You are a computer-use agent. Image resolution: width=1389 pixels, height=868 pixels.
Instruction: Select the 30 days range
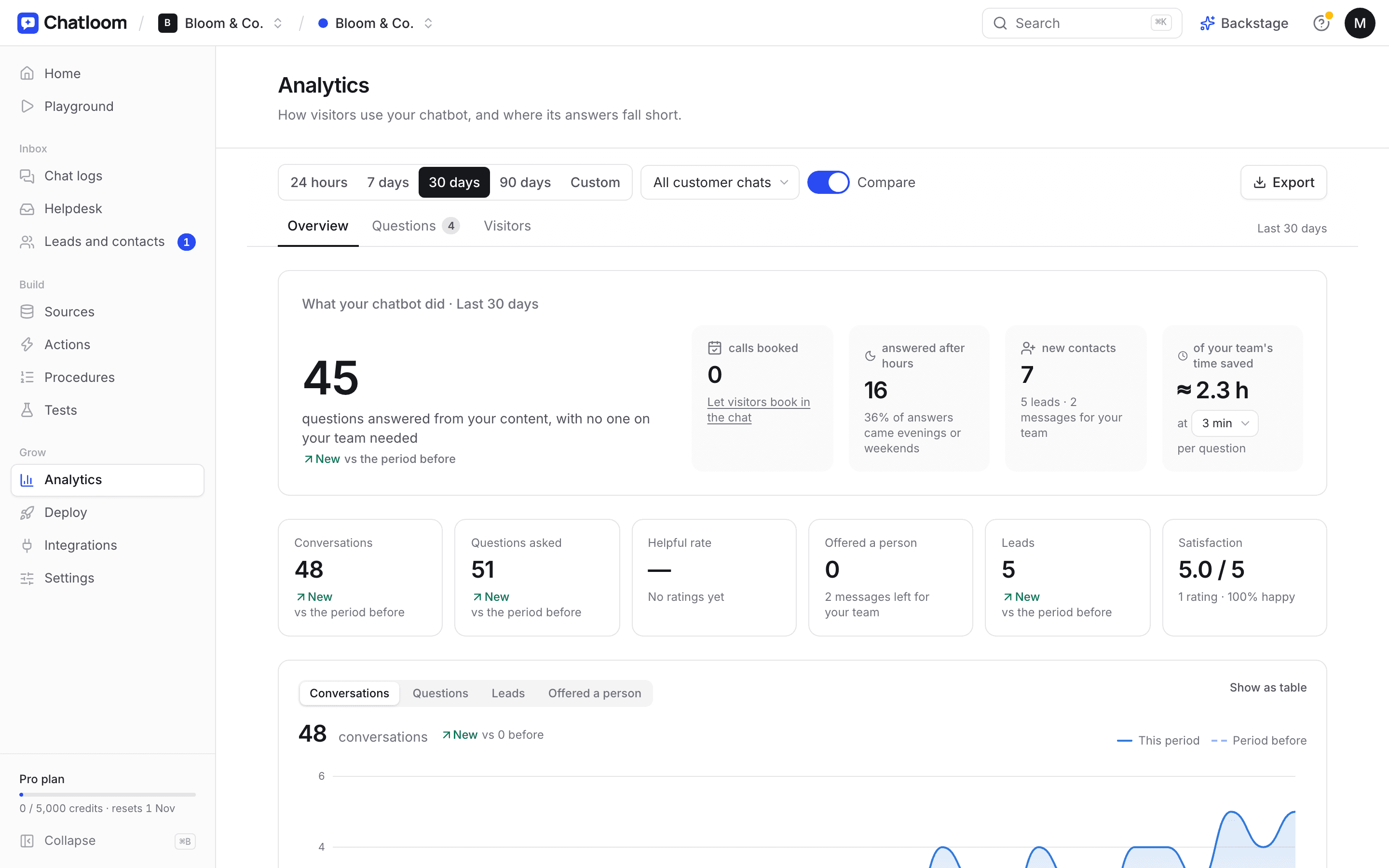tap(454, 183)
